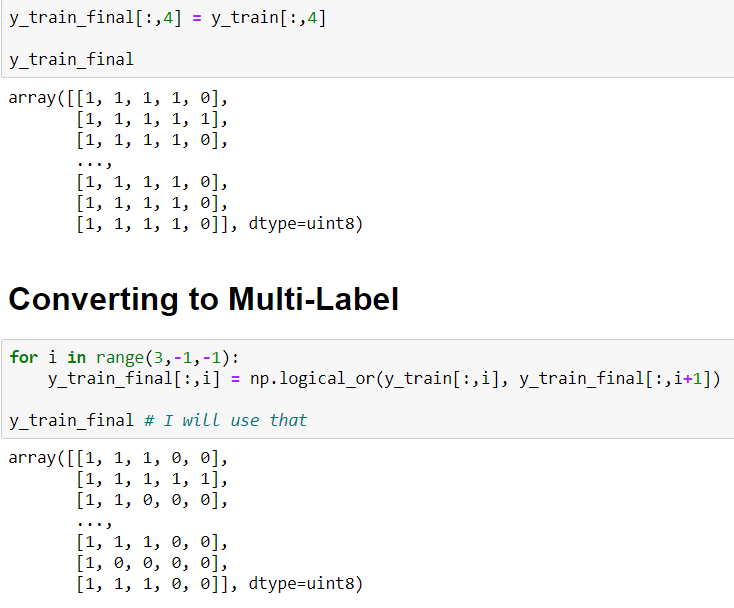Click dtype=uint8 in the first output

300,223
